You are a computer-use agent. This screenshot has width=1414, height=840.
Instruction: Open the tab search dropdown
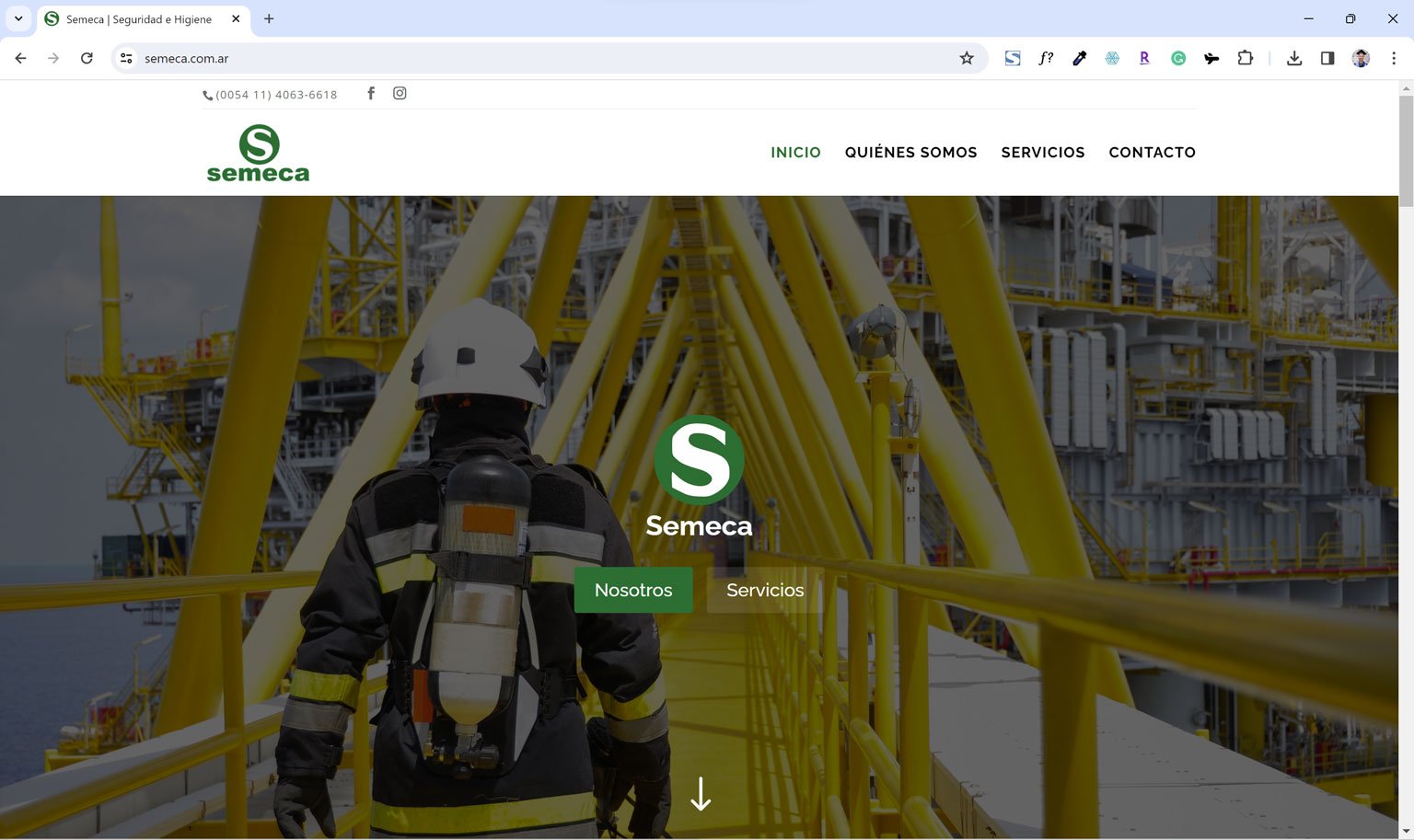click(17, 18)
